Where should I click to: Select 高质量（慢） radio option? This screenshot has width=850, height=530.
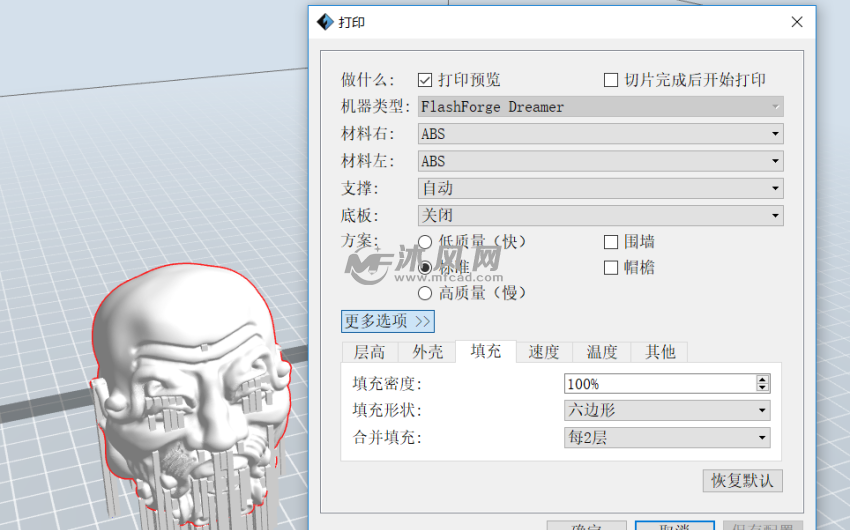click(425, 293)
